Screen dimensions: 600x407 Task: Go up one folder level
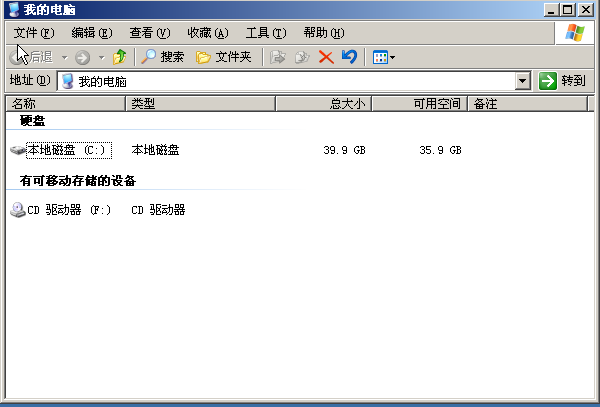(x=120, y=57)
